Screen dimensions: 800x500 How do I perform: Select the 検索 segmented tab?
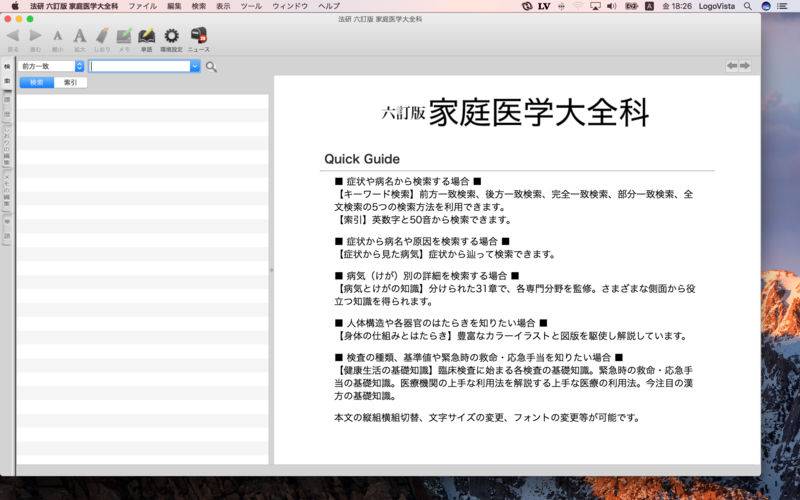coord(37,83)
